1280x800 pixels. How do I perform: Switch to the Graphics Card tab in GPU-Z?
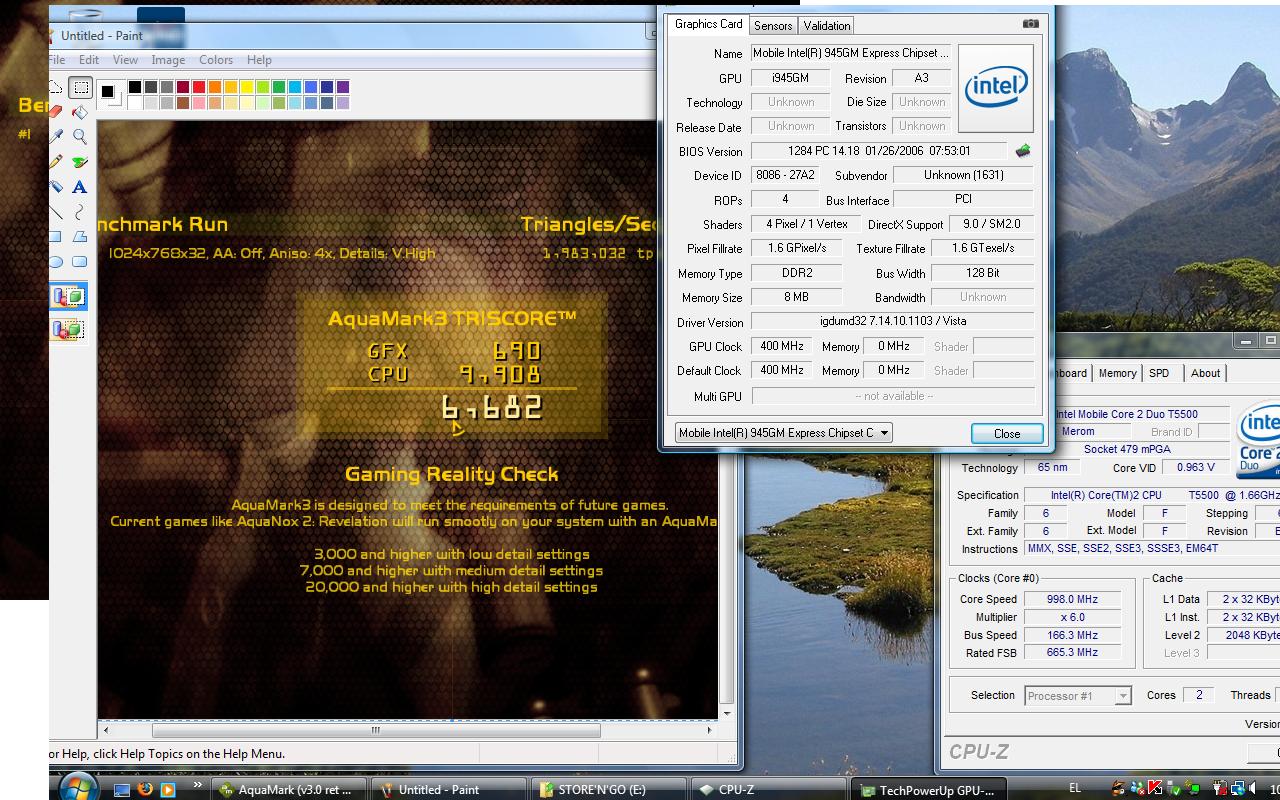pos(709,24)
